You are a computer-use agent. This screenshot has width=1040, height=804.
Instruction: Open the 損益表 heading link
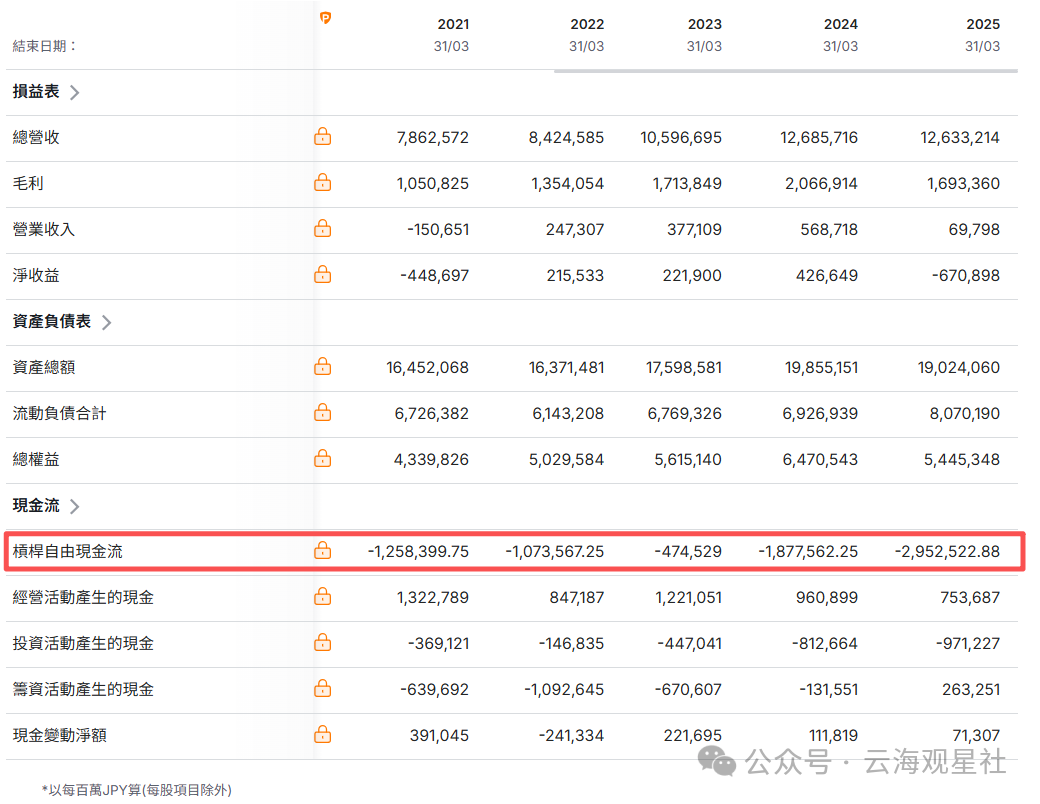[x=36, y=92]
